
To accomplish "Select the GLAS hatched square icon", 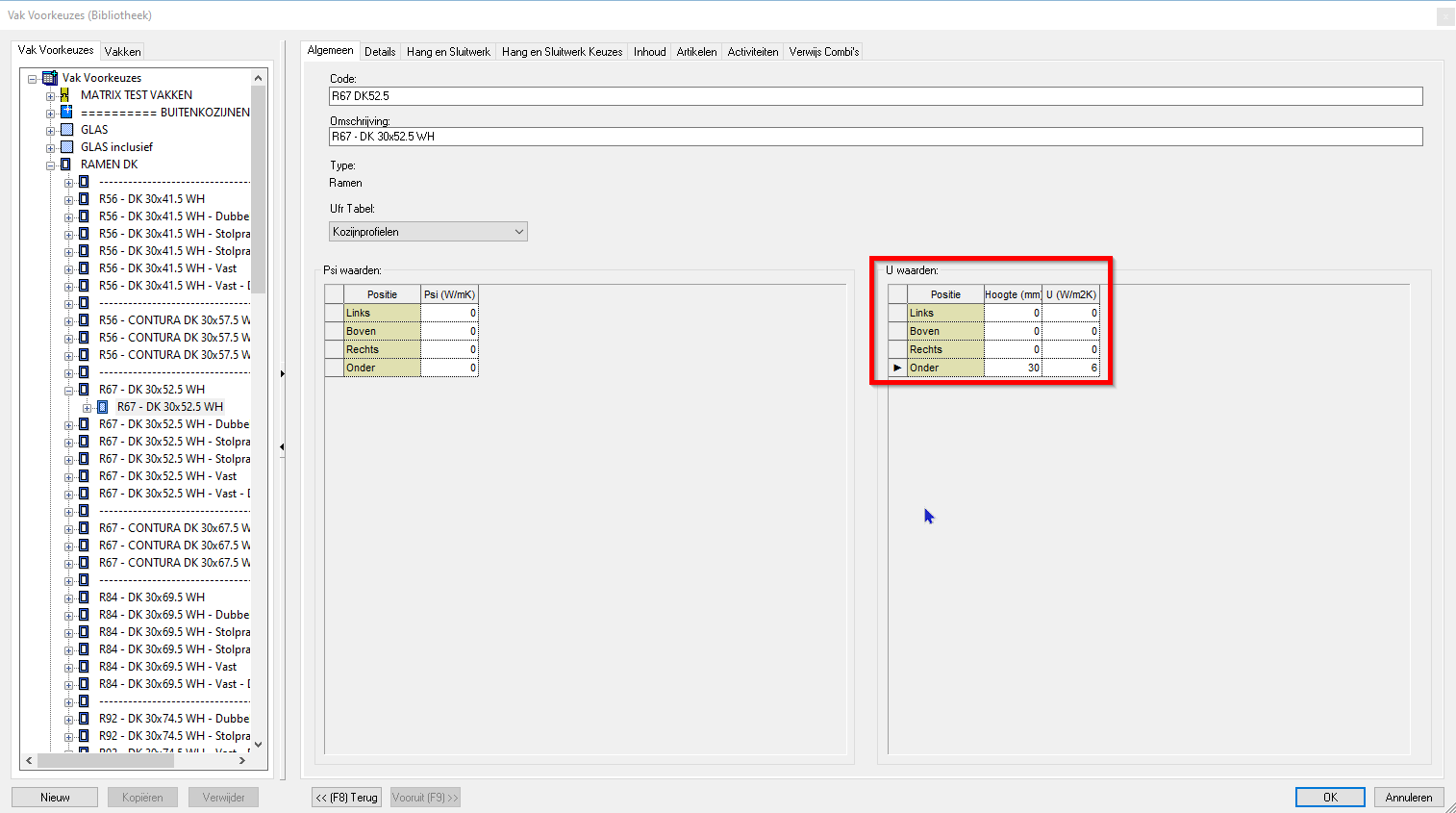I will pyautogui.click(x=63, y=129).
